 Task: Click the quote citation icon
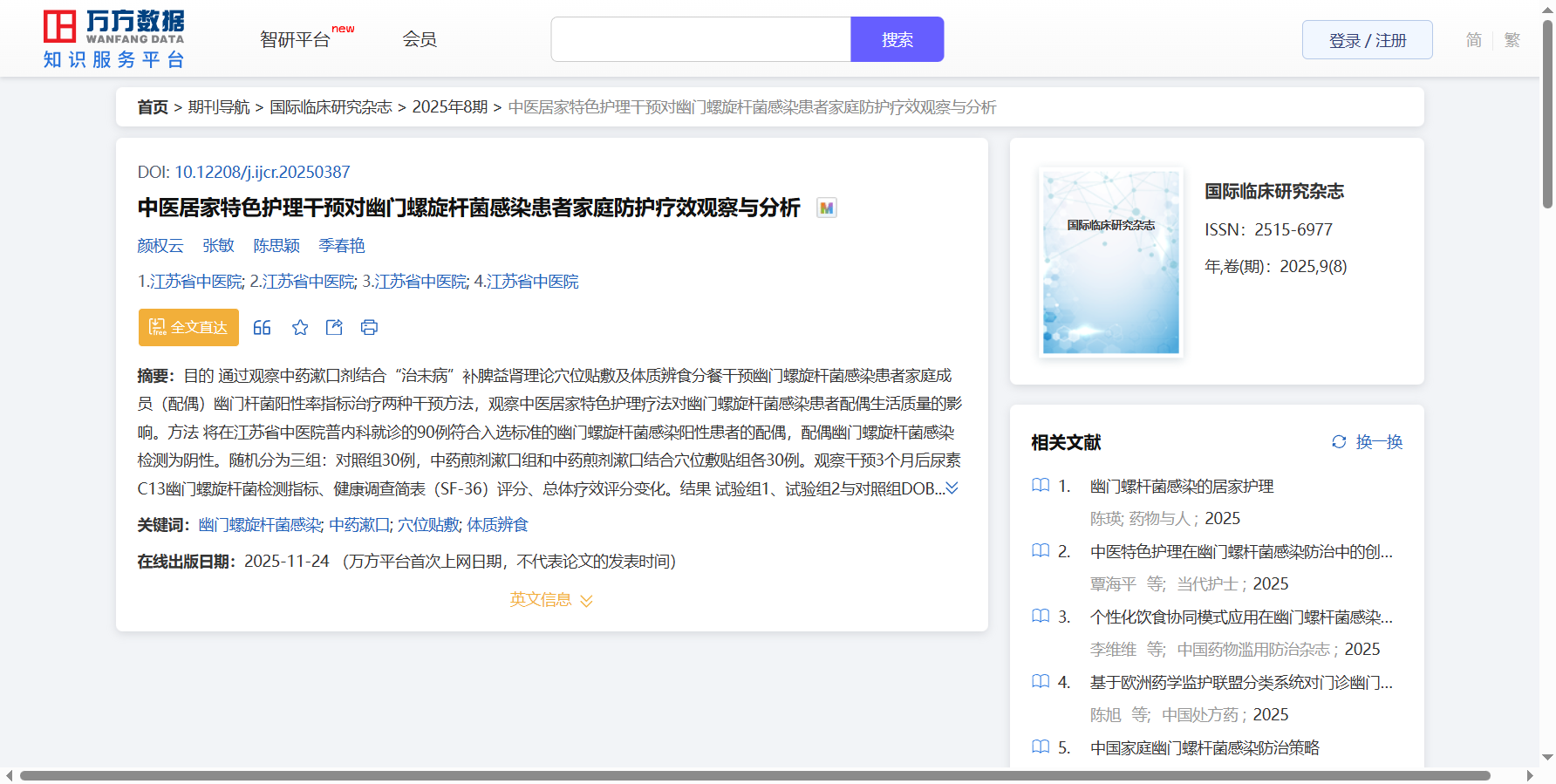(262, 327)
